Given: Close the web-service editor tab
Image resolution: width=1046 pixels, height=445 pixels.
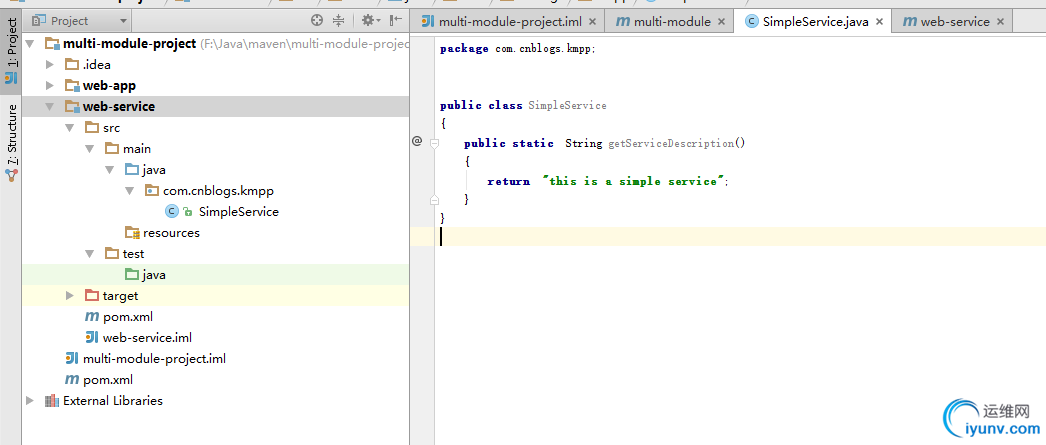Looking at the screenshot, I should click(1000, 21).
